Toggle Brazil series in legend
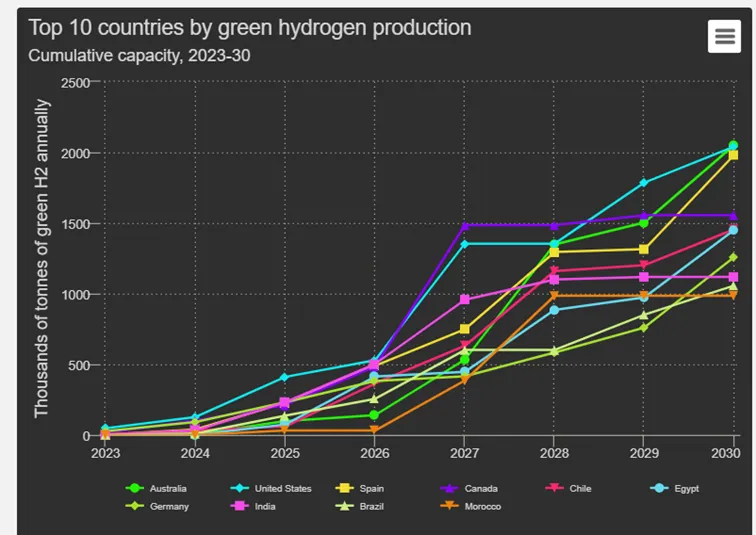Viewport: 756px width, 535px height. click(360, 506)
